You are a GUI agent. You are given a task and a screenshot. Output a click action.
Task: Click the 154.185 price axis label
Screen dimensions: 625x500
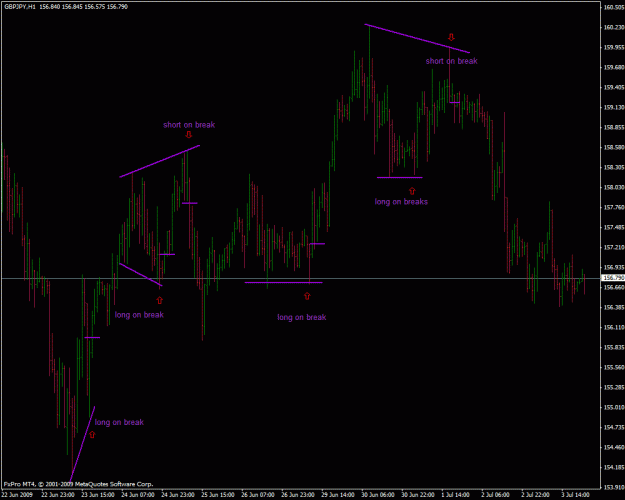(614, 467)
